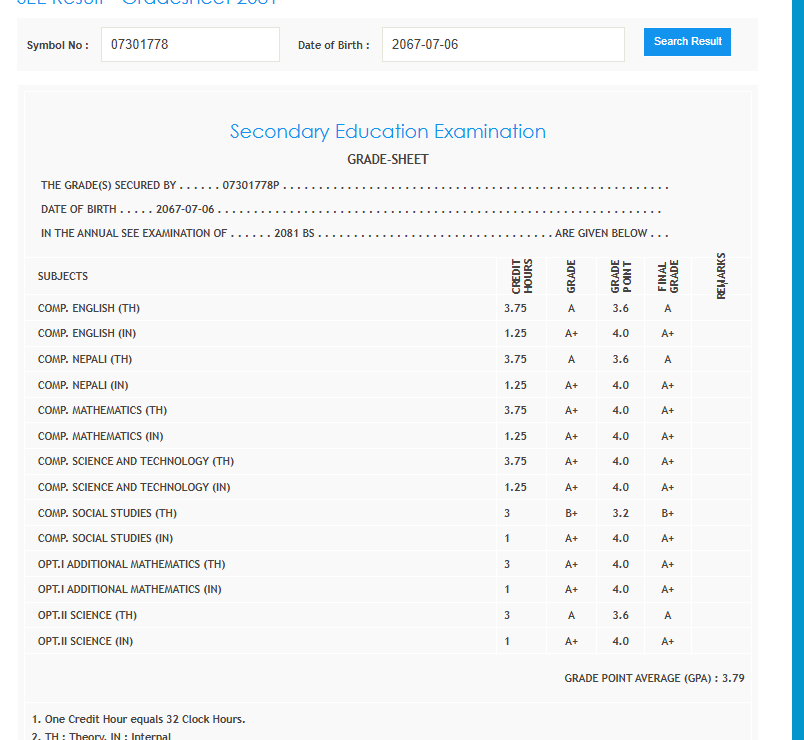Click OPT.I ADDITIONAL MATHEMATICS (IN) subject
This screenshot has height=740, width=804.
point(130,590)
